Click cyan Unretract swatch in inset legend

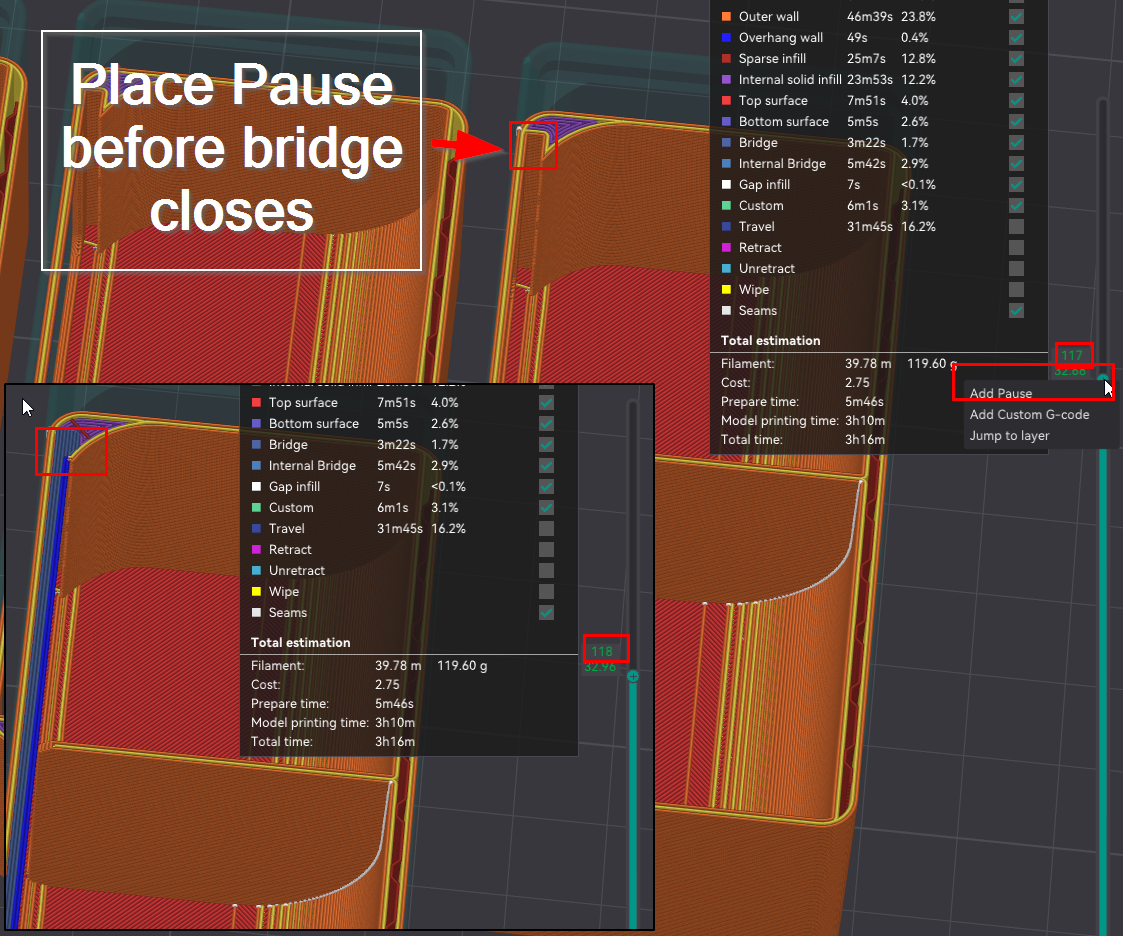pos(256,571)
